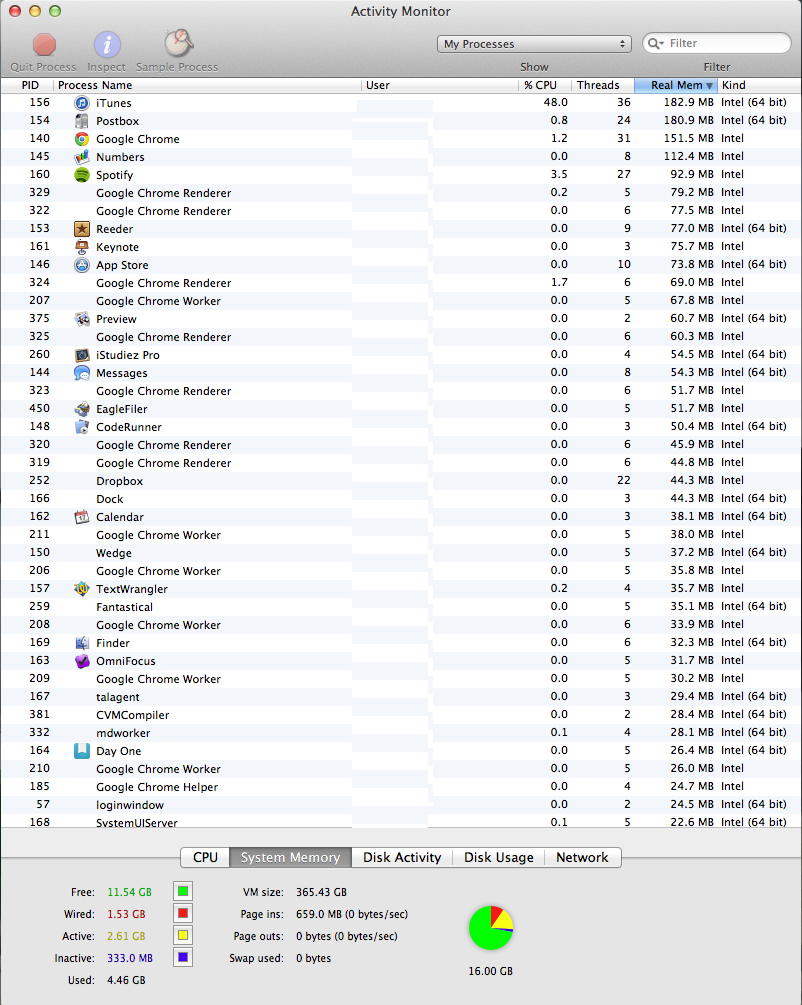Image resolution: width=802 pixels, height=1005 pixels.
Task: Select the CVMCompiler process row
Action: point(401,715)
